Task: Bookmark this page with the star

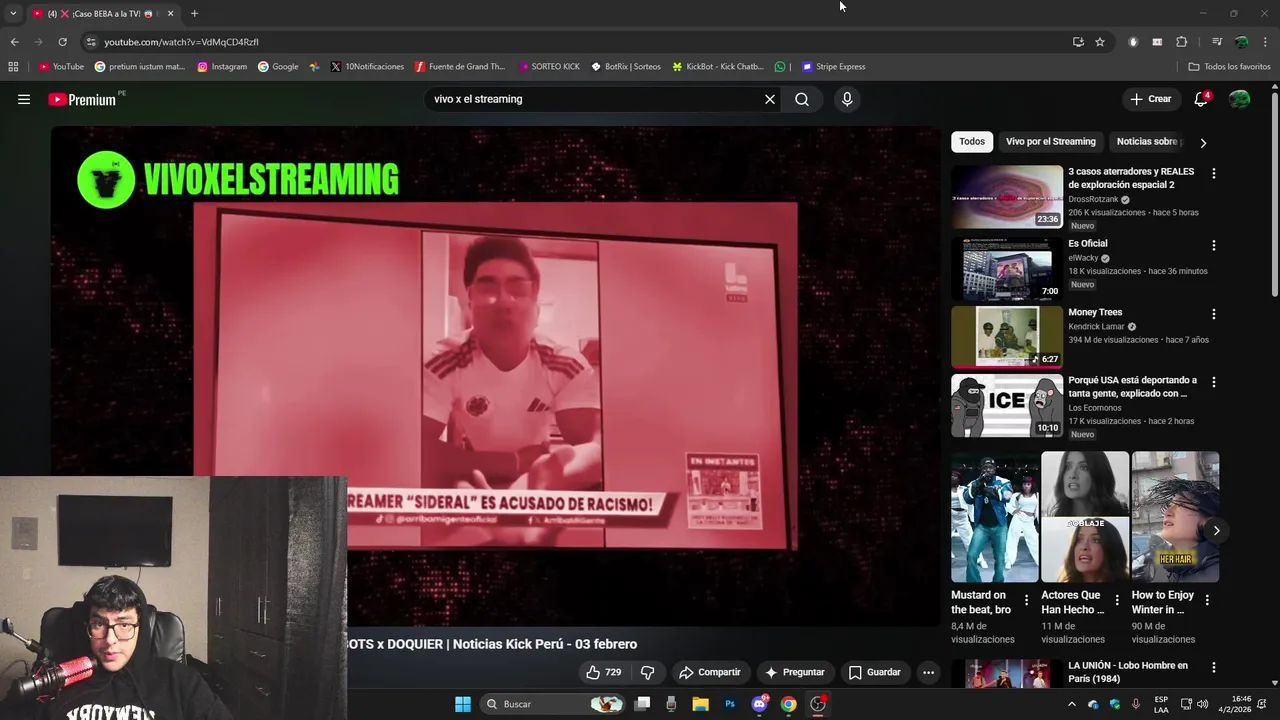Action: [1100, 42]
